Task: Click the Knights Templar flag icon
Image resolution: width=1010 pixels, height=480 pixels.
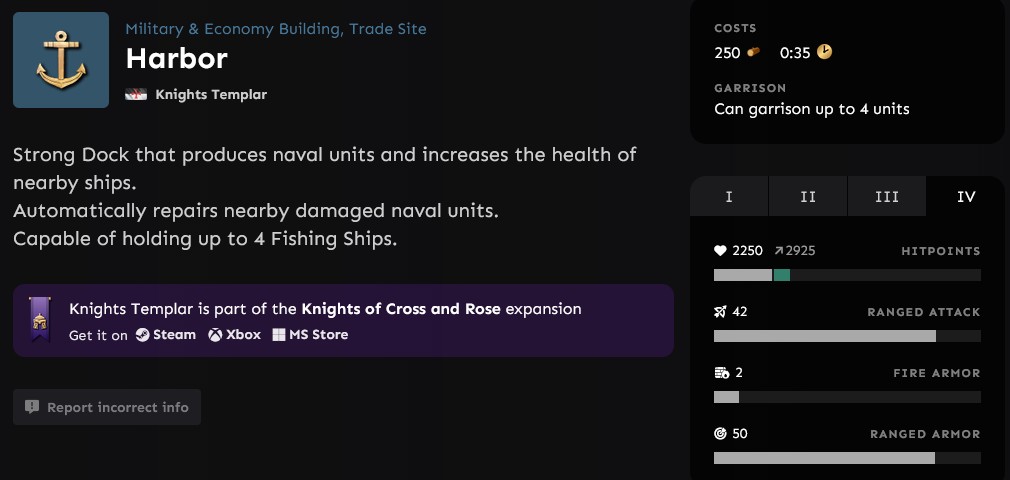Action: click(136, 95)
